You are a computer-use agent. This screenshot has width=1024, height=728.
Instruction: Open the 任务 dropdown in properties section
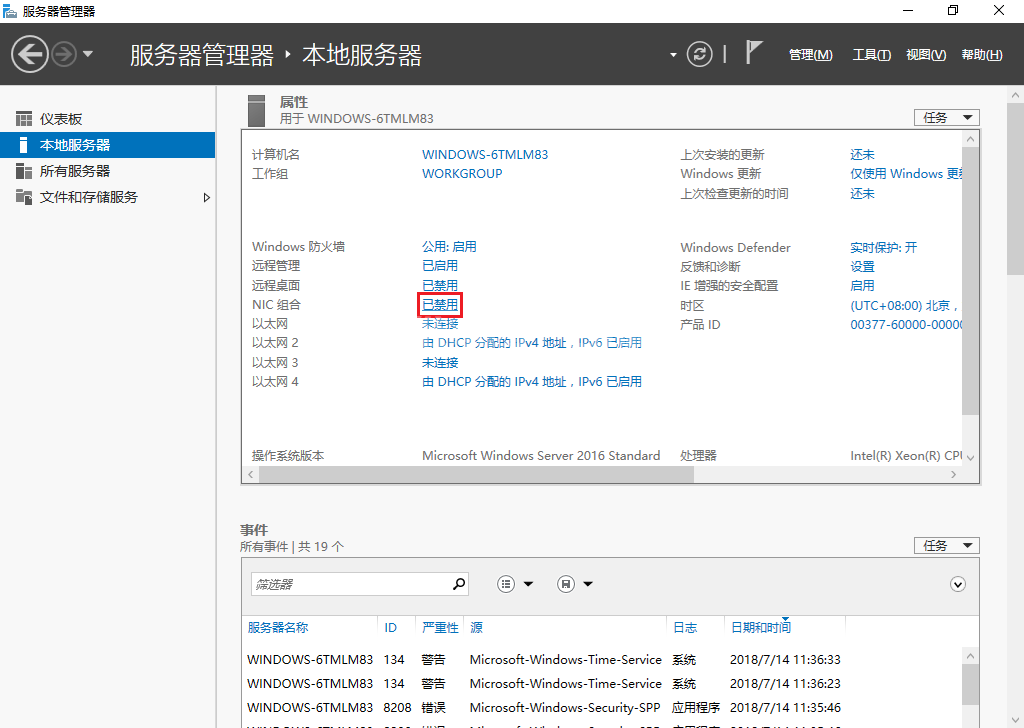946,118
